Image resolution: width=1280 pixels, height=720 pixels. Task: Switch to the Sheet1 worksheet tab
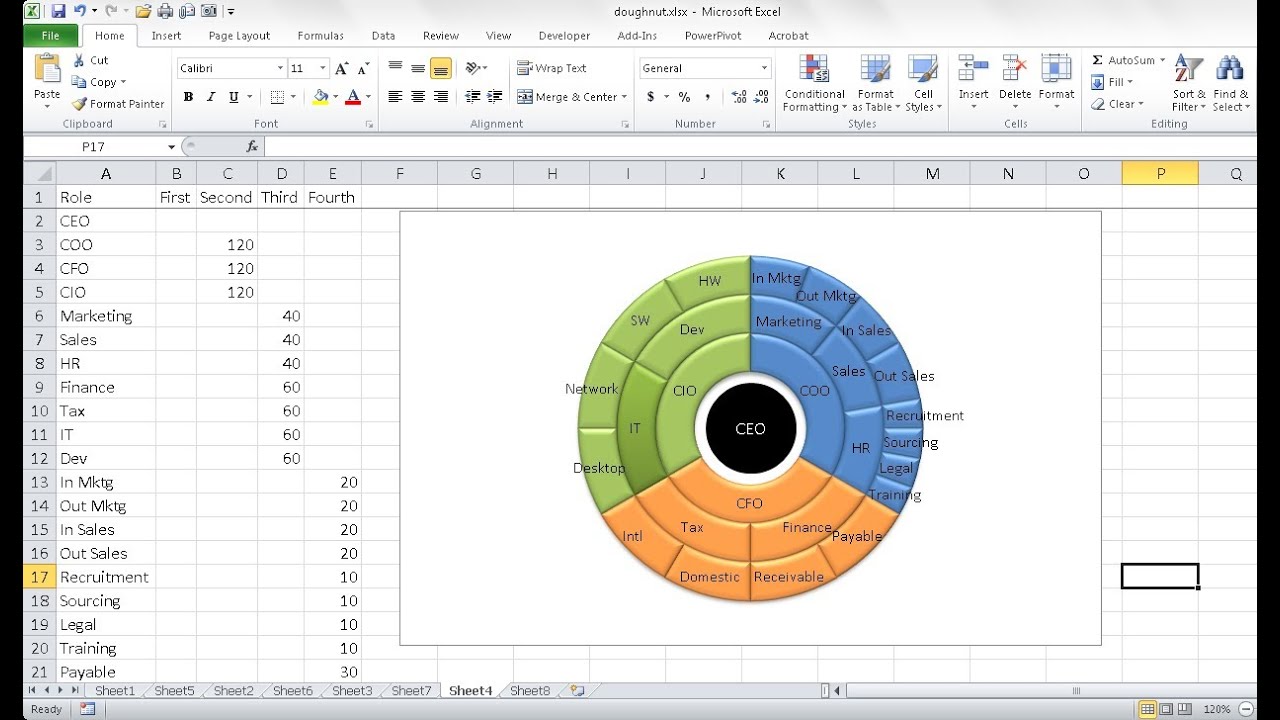114,690
